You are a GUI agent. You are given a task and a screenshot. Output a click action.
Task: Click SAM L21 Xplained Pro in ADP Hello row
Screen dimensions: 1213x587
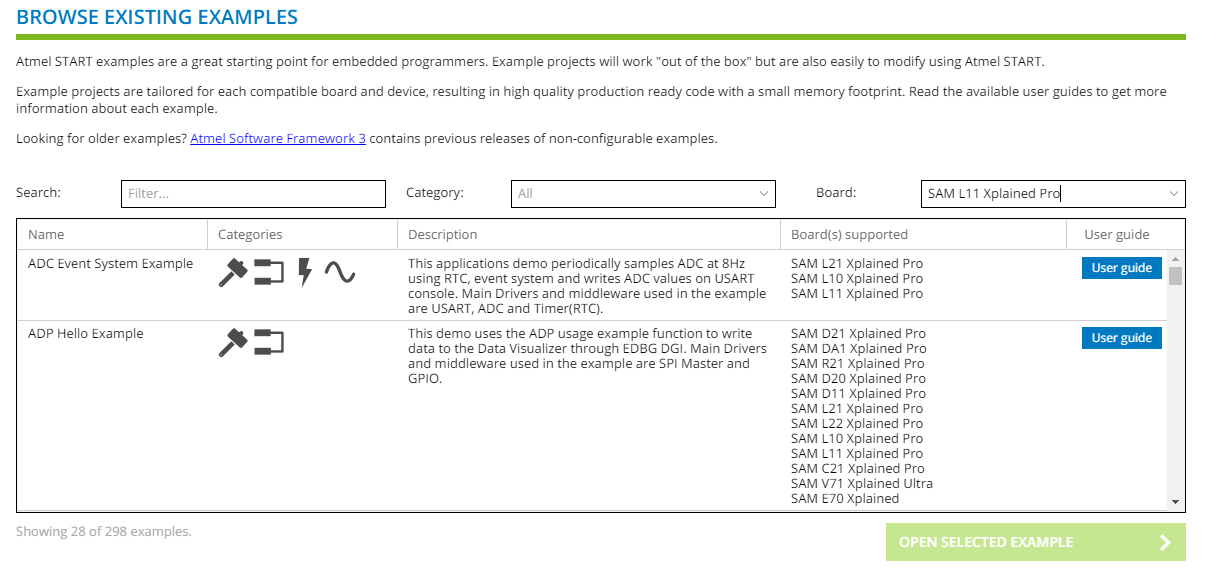pos(857,409)
